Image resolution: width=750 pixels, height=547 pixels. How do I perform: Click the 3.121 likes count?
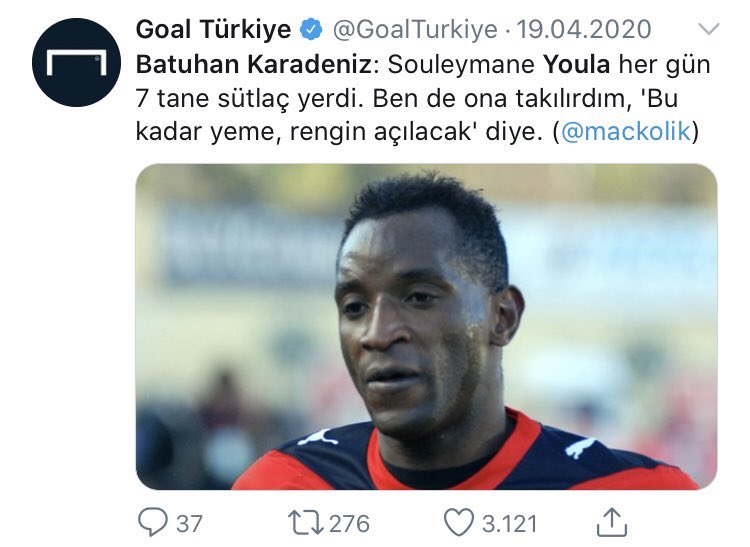click(x=509, y=524)
